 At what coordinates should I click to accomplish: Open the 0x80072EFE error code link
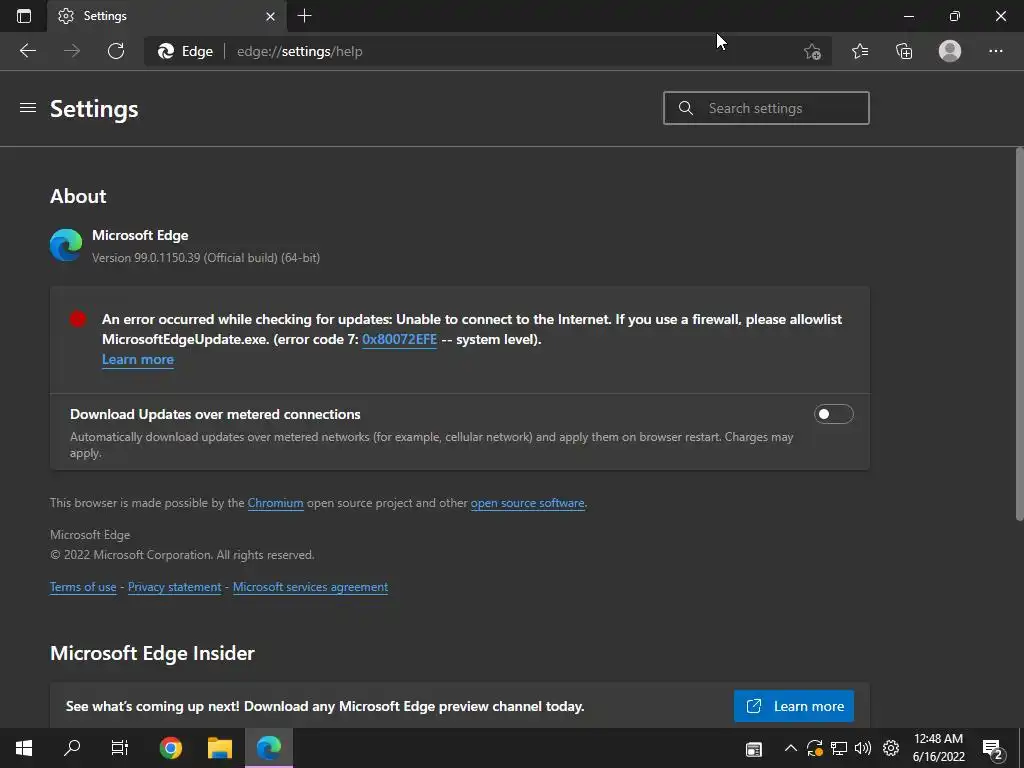pyautogui.click(x=399, y=339)
